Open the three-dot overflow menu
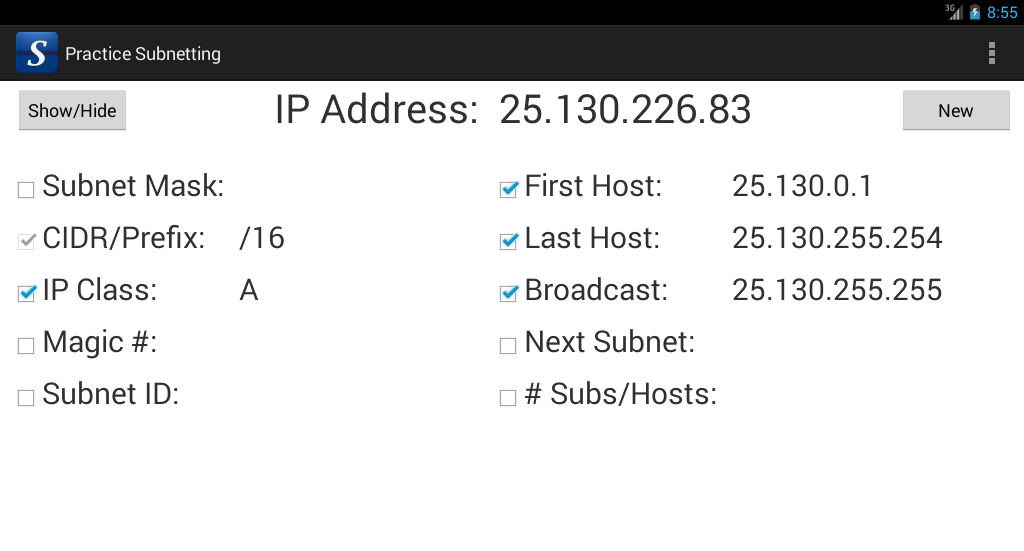Screen dimensions: 1024x551 click(991, 53)
